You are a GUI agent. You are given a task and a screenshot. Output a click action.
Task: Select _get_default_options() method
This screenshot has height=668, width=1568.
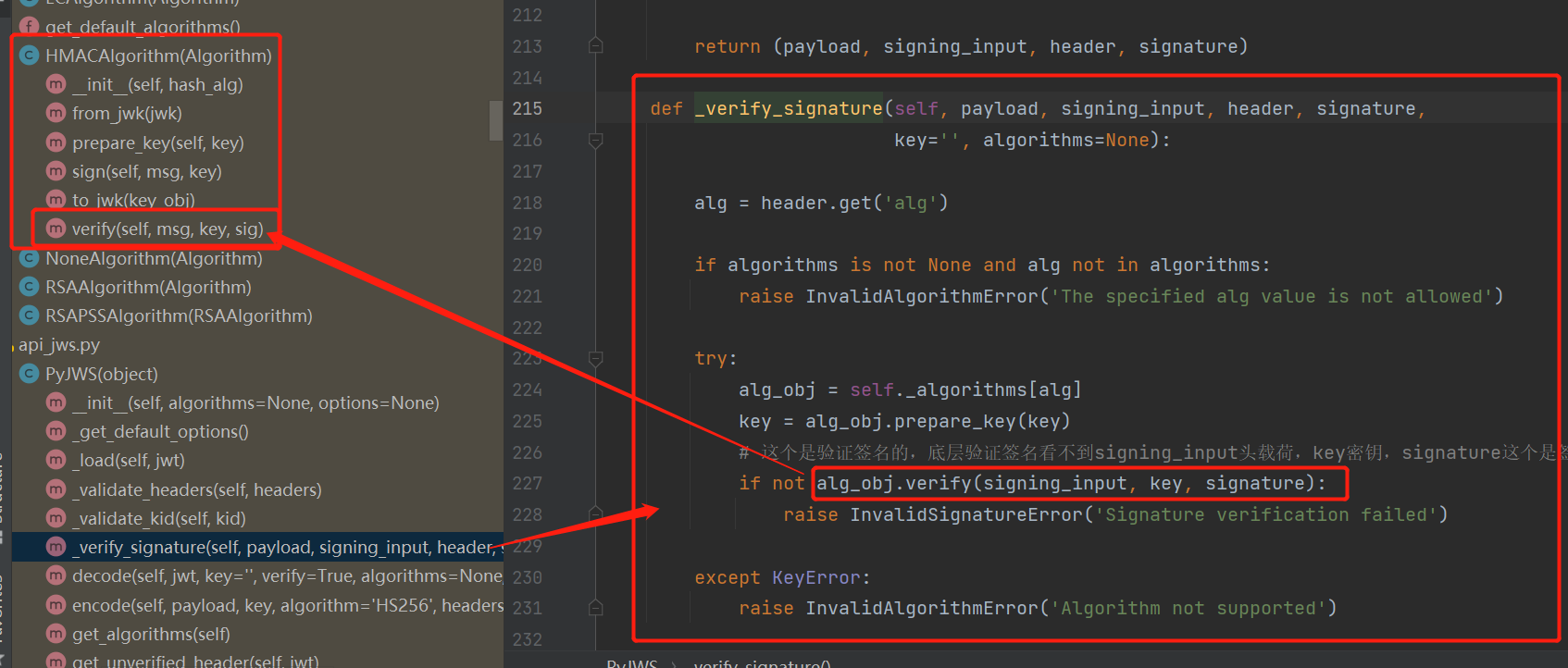160,431
